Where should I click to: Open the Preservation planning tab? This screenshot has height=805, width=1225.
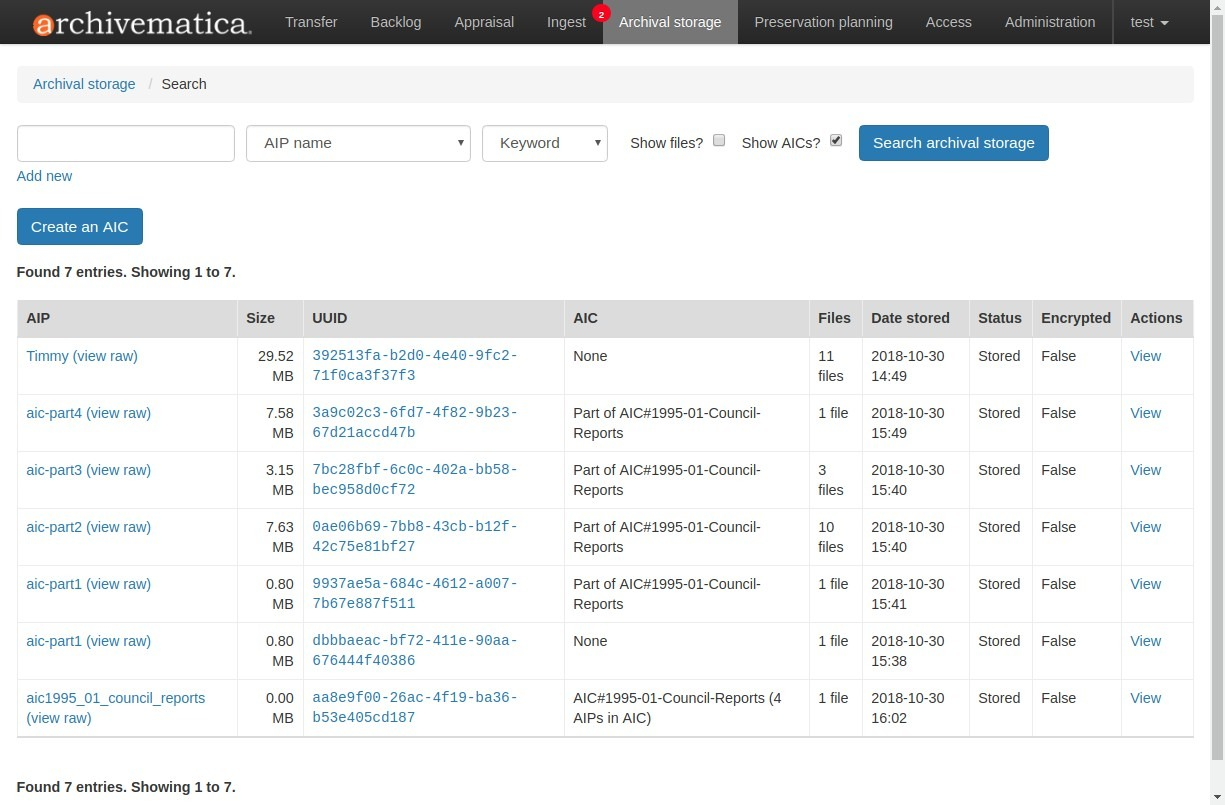pyautogui.click(x=823, y=22)
